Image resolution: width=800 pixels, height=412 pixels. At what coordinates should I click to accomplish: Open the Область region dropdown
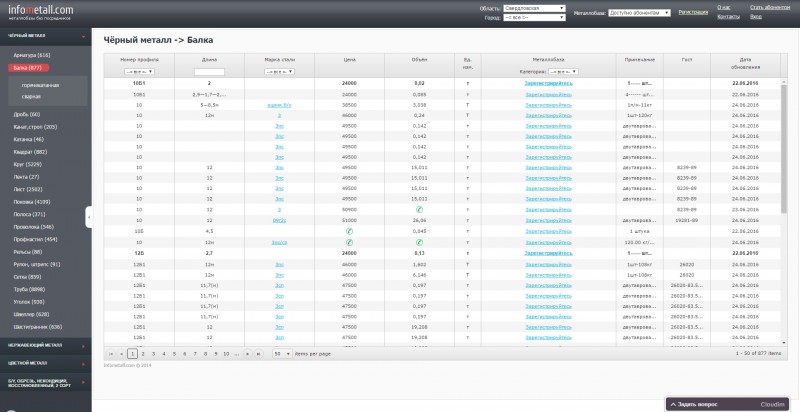[x=534, y=8]
